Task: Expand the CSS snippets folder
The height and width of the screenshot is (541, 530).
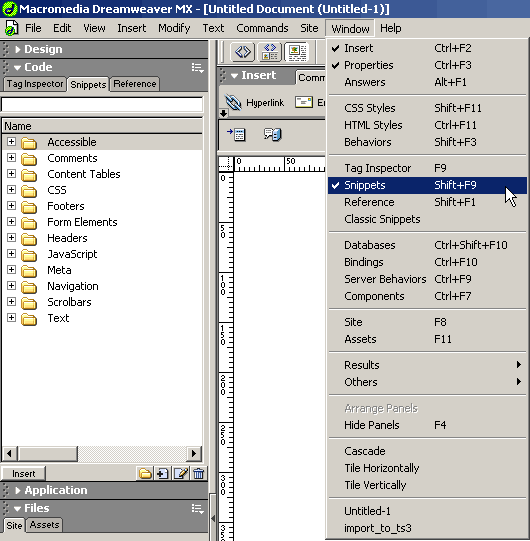Action: (x=11, y=189)
